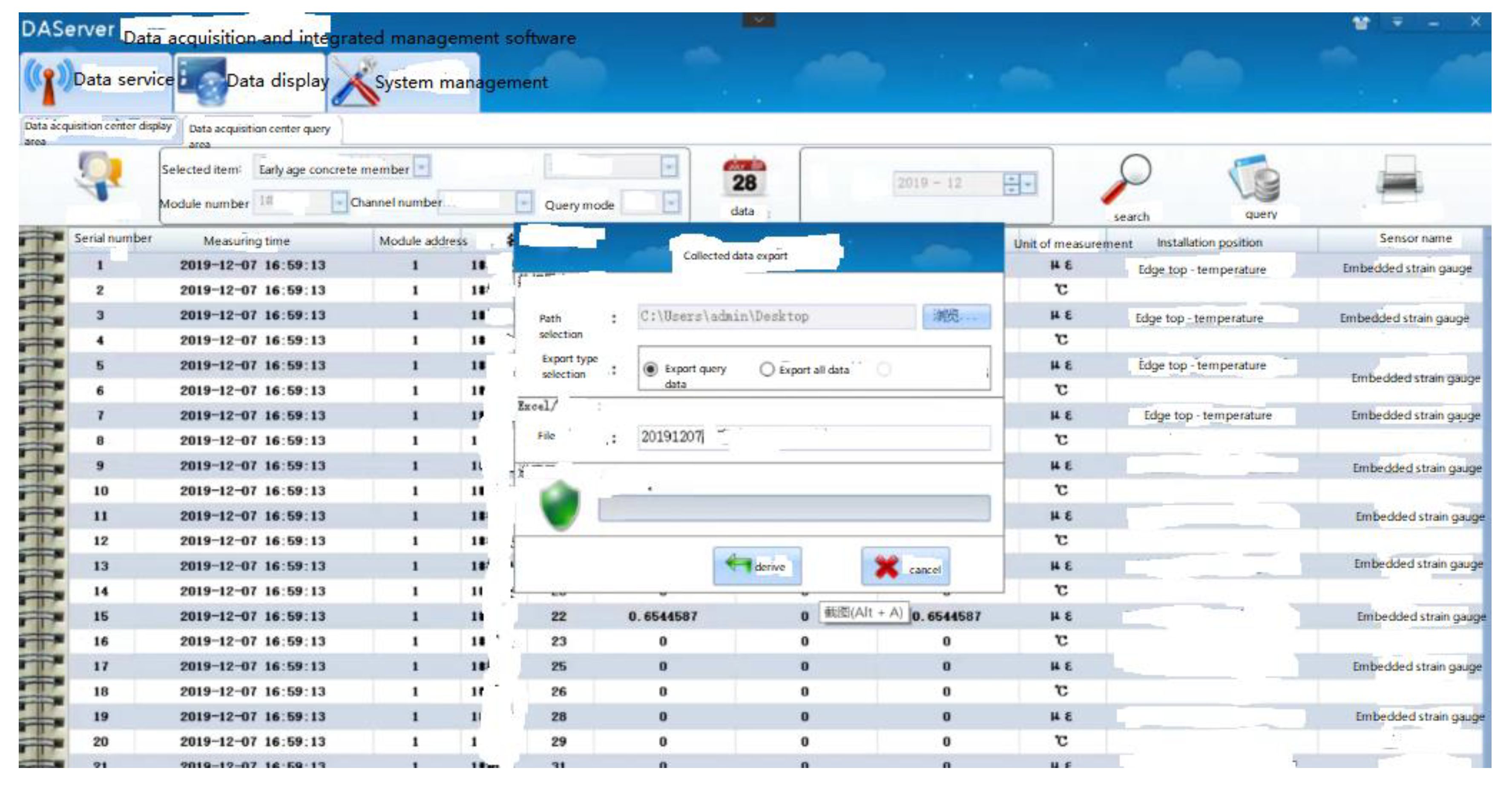
Task: Click the calendar data icon
Action: [x=744, y=178]
